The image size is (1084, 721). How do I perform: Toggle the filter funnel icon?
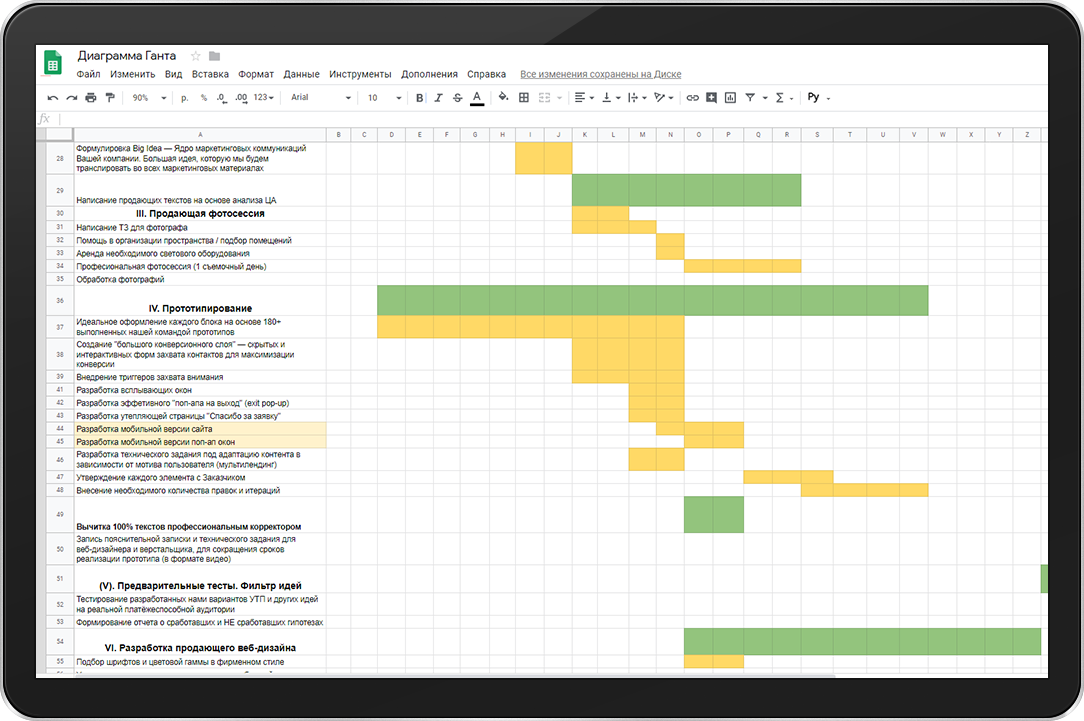pyautogui.click(x=750, y=98)
